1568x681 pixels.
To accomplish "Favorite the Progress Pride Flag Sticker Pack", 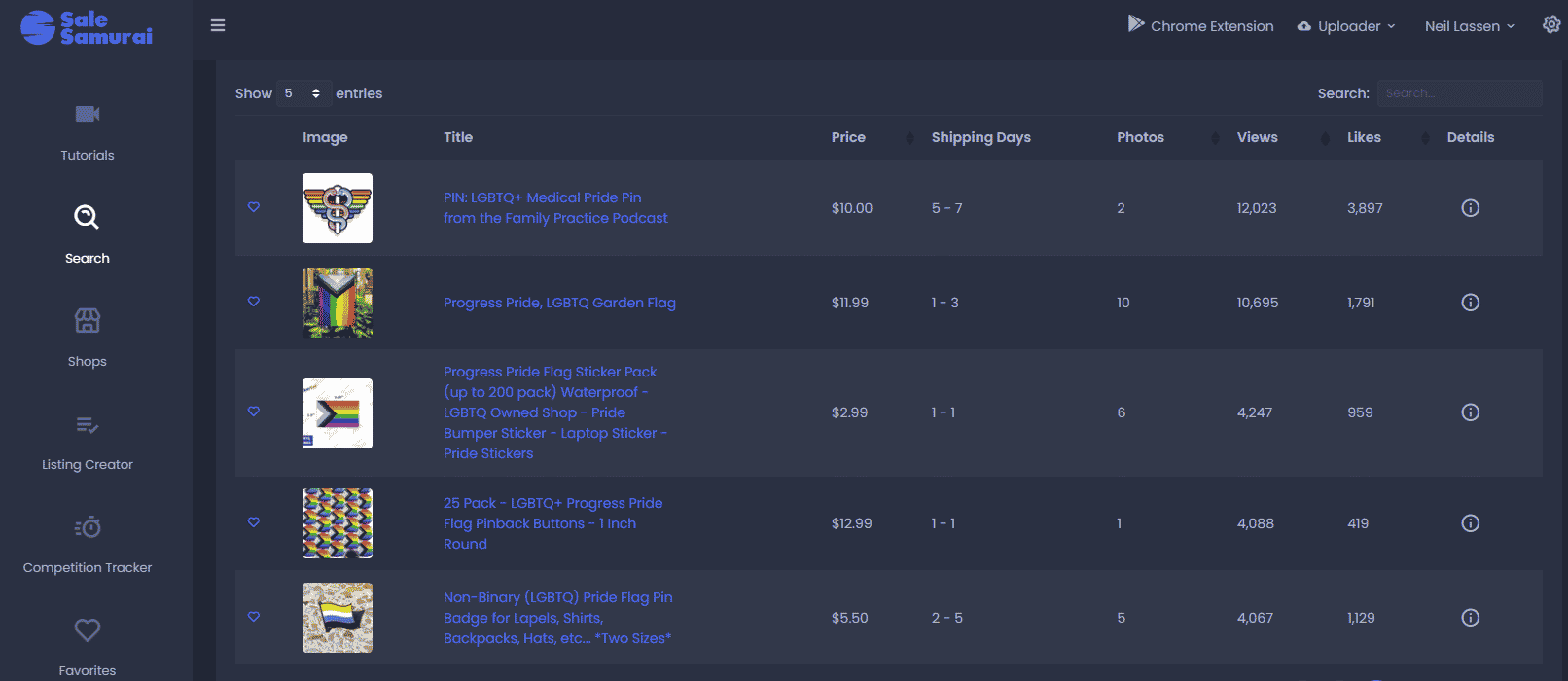I will [254, 412].
